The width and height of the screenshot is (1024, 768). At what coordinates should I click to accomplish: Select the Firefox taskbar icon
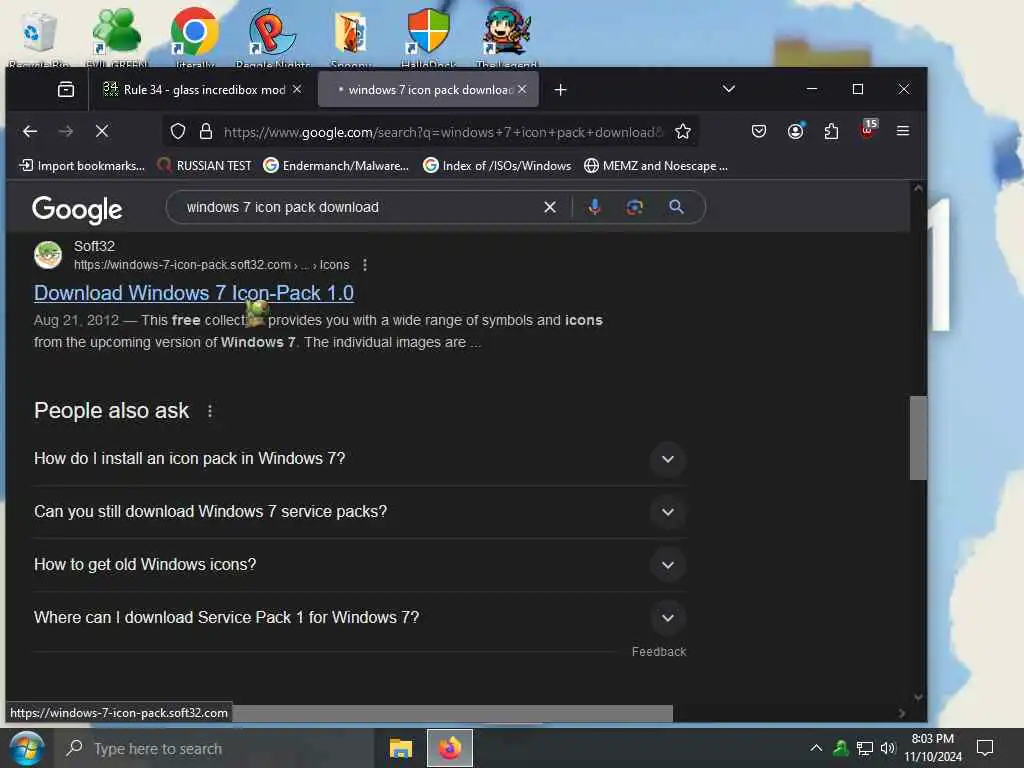449,748
